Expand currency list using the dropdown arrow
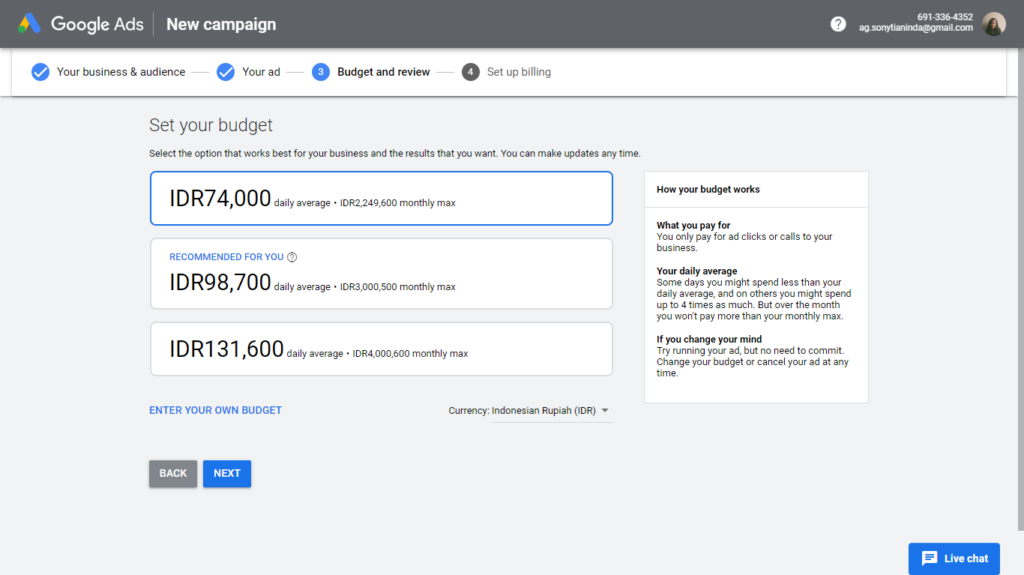 pyautogui.click(x=605, y=411)
